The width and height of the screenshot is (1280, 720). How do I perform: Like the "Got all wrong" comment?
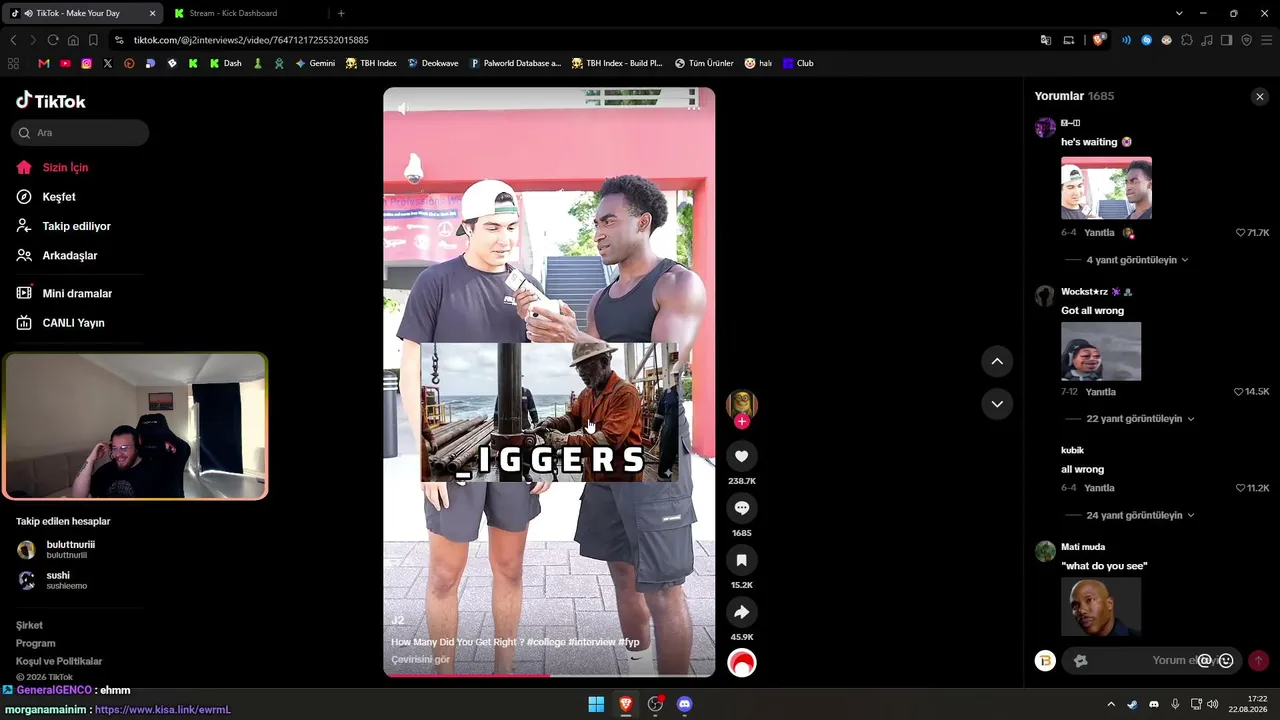pos(1238,392)
